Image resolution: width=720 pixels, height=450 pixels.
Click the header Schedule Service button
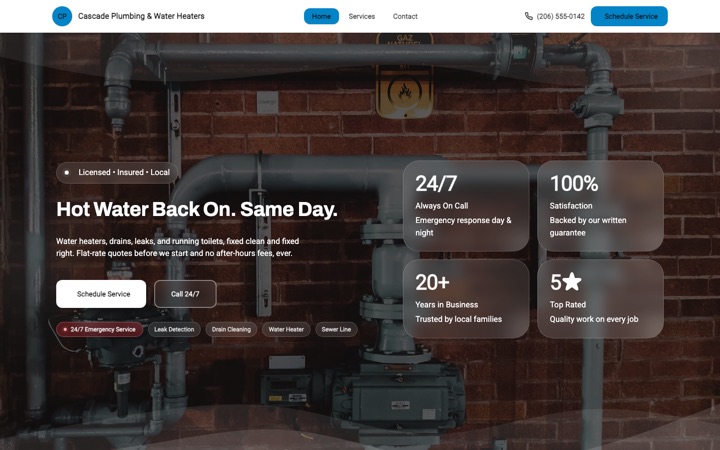click(x=629, y=16)
